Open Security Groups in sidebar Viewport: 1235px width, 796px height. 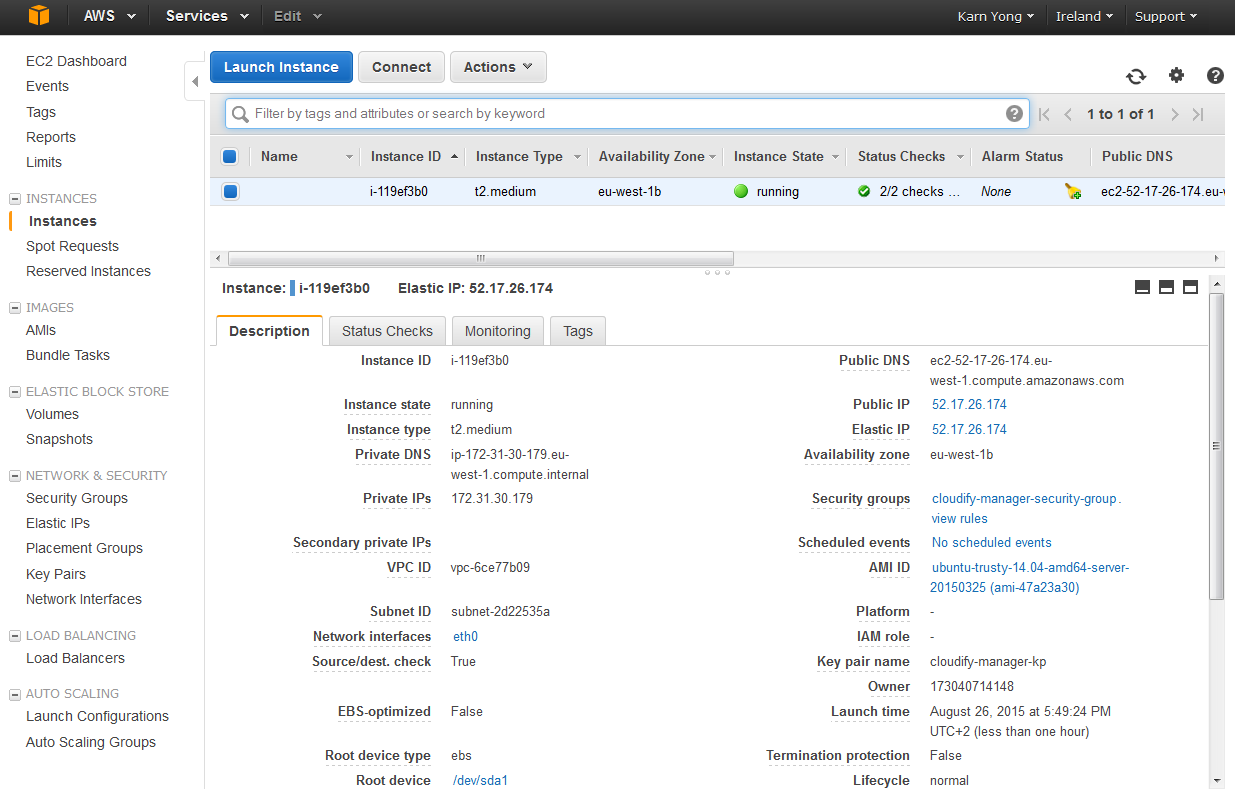point(77,498)
